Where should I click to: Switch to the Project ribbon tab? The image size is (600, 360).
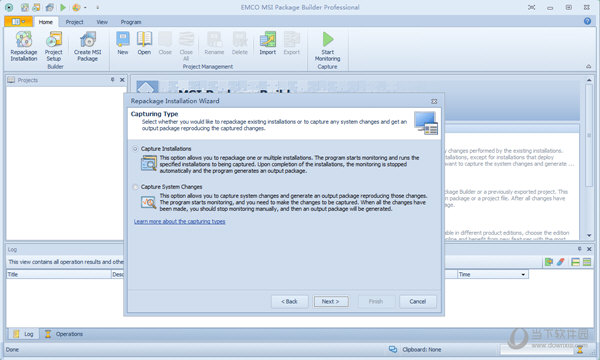pyautogui.click(x=74, y=22)
